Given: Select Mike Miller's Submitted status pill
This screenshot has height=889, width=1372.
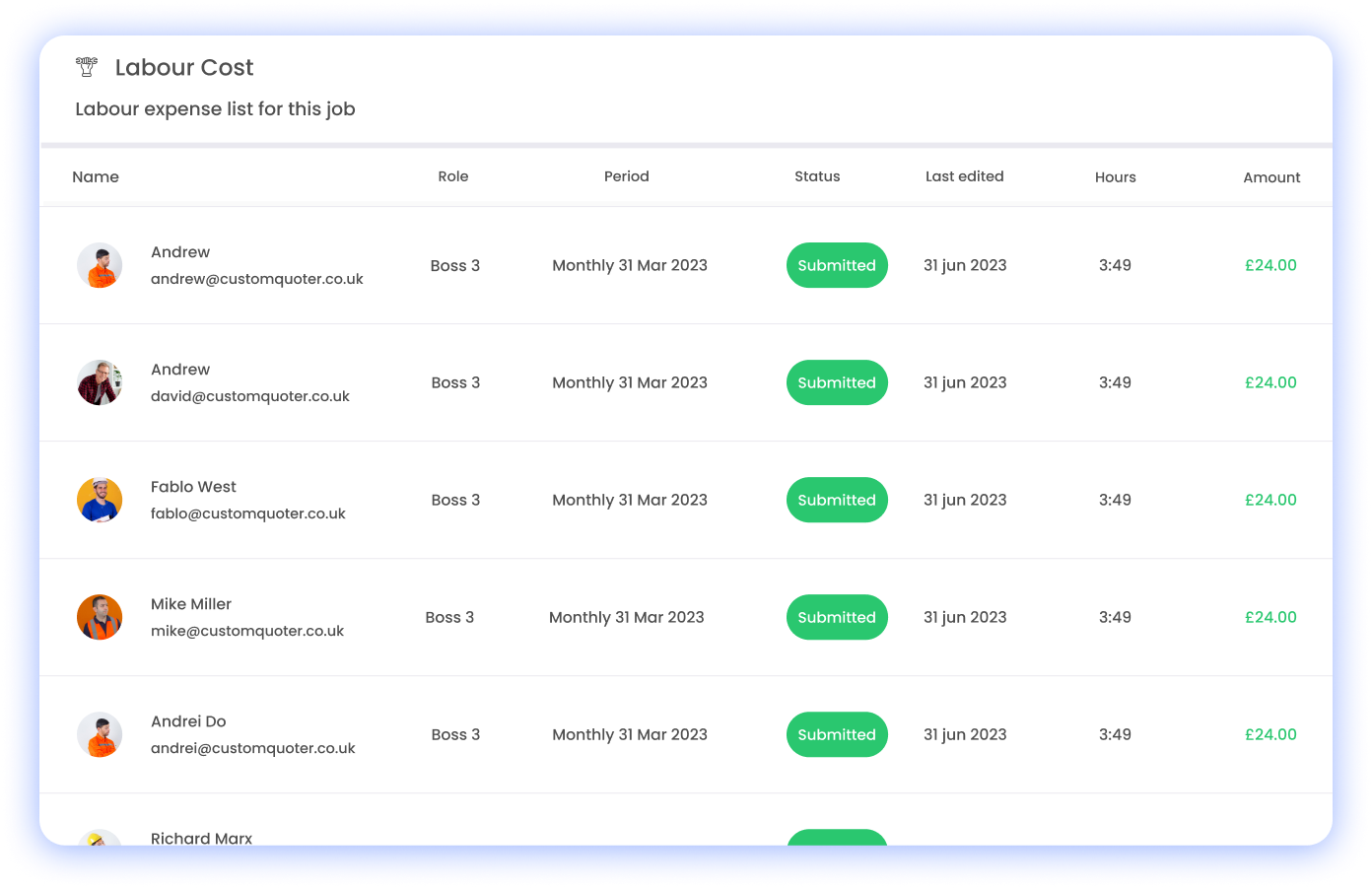Looking at the screenshot, I should point(837,617).
